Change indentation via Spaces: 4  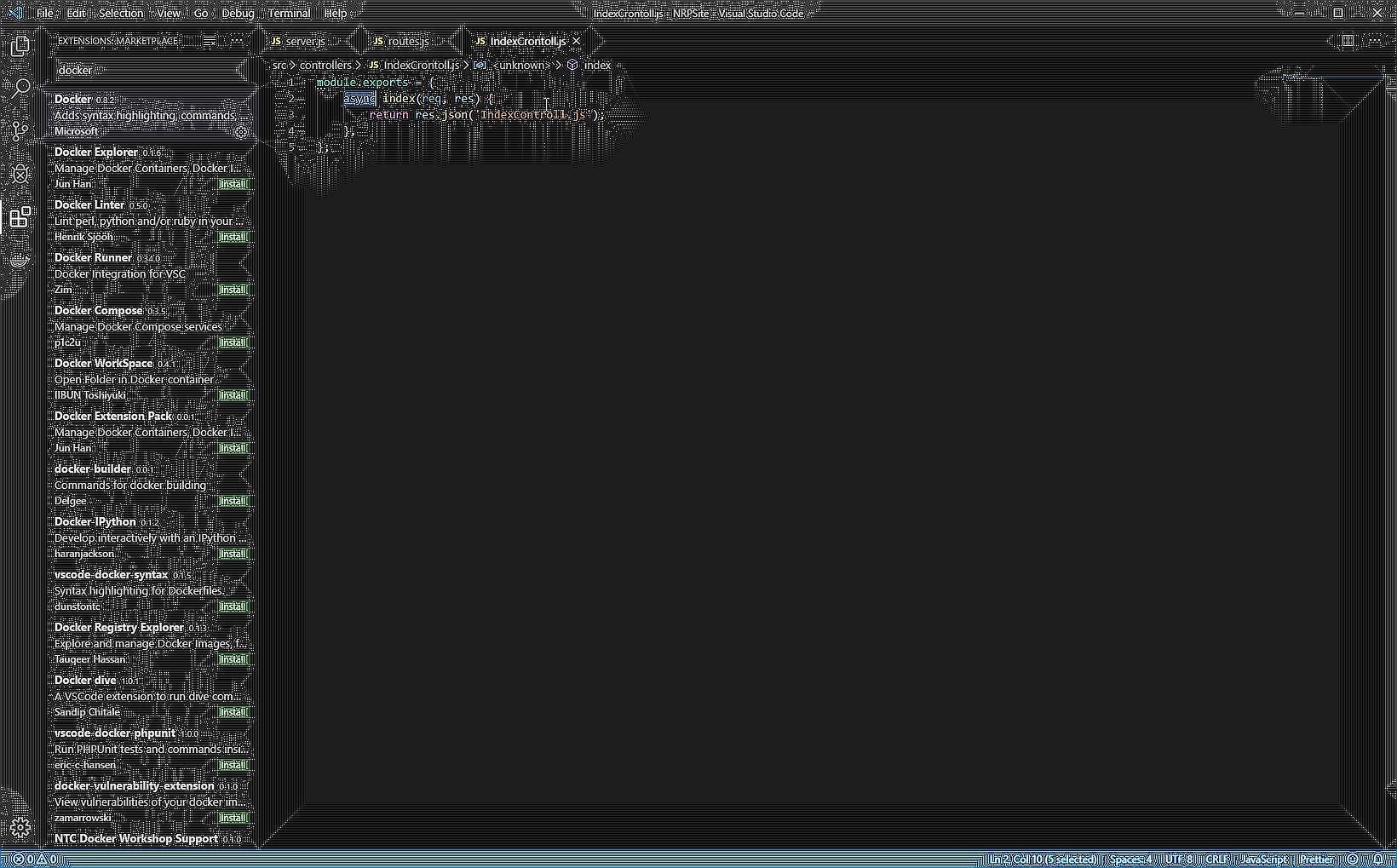1131,859
